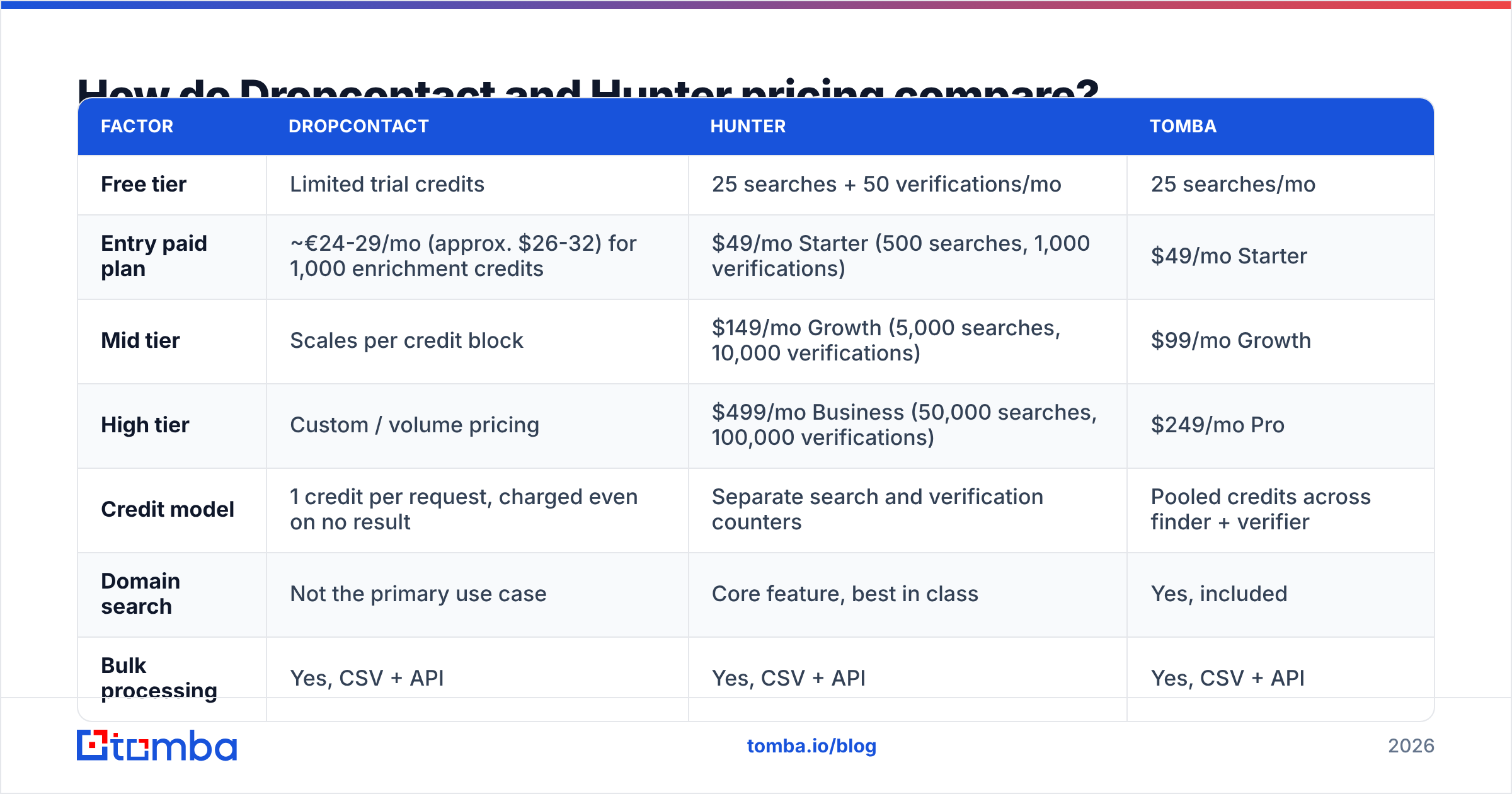Click the '2026' year text in footer
Screen dimensions: 1512x794
(x=1411, y=746)
